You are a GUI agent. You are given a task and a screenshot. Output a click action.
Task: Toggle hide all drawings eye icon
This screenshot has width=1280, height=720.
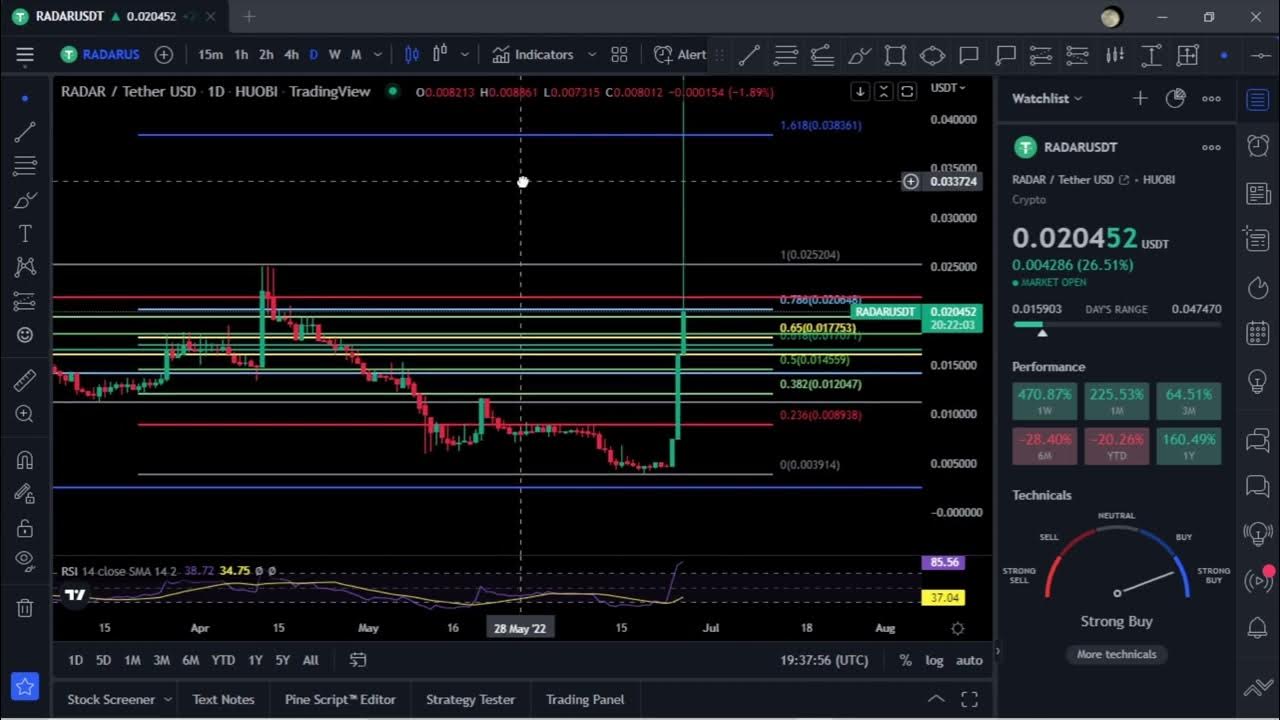point(25,560)
